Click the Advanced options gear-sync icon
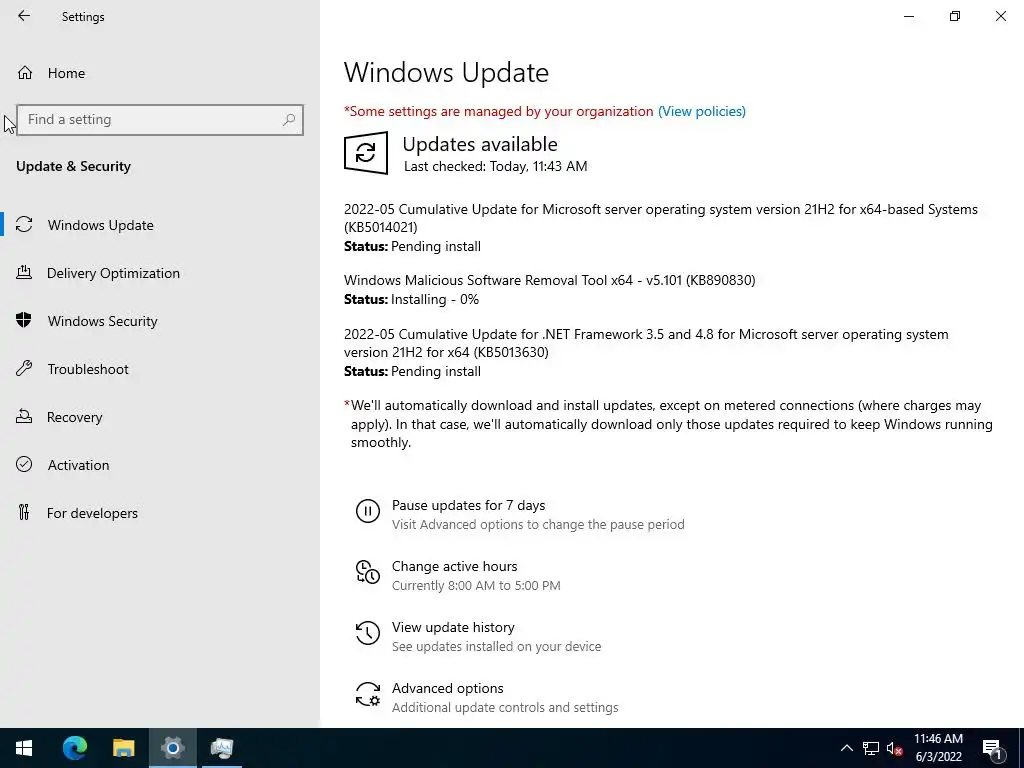 coord(368,694)
